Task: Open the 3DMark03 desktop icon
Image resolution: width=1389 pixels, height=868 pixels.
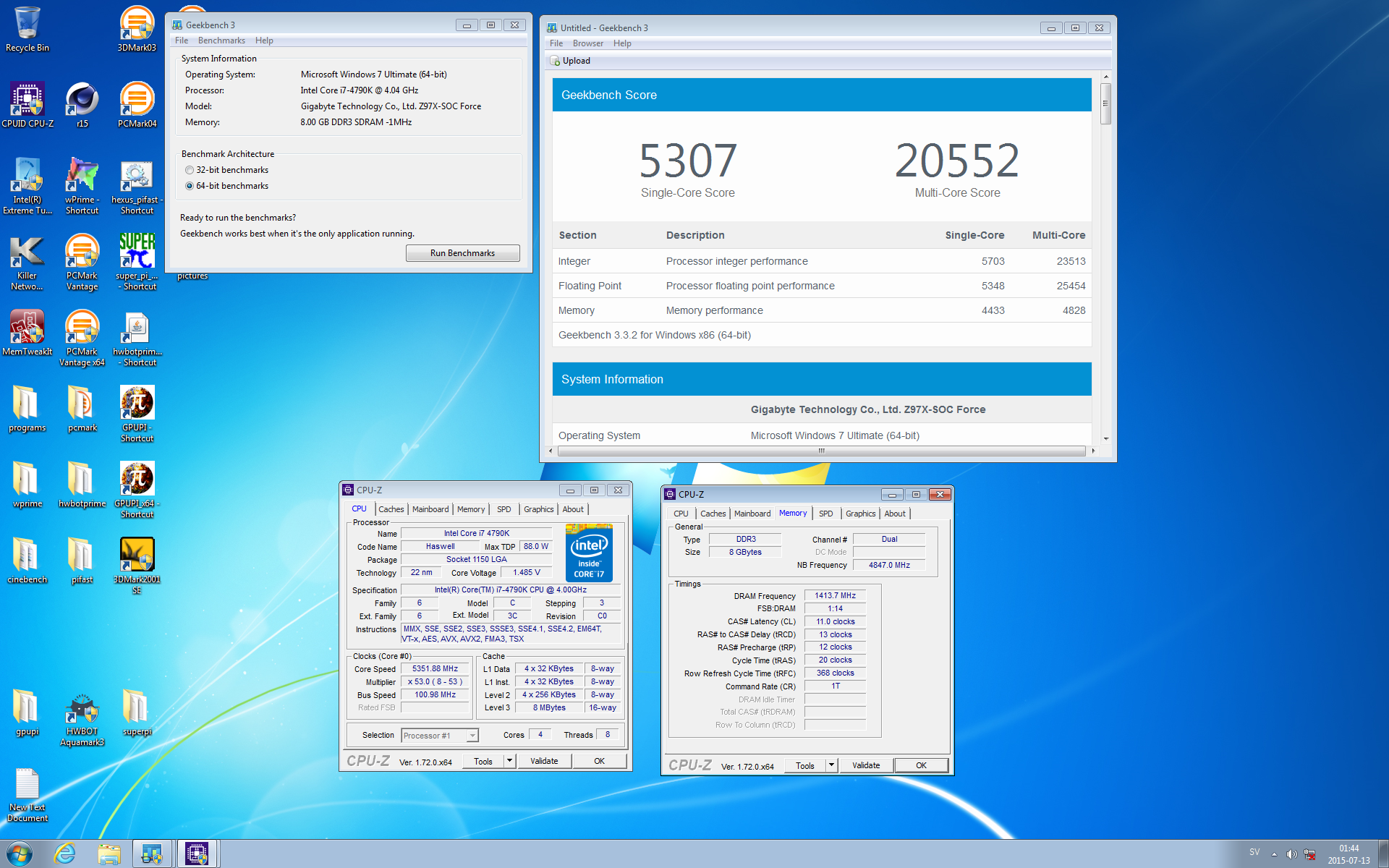Action: [x=137, y=29]
